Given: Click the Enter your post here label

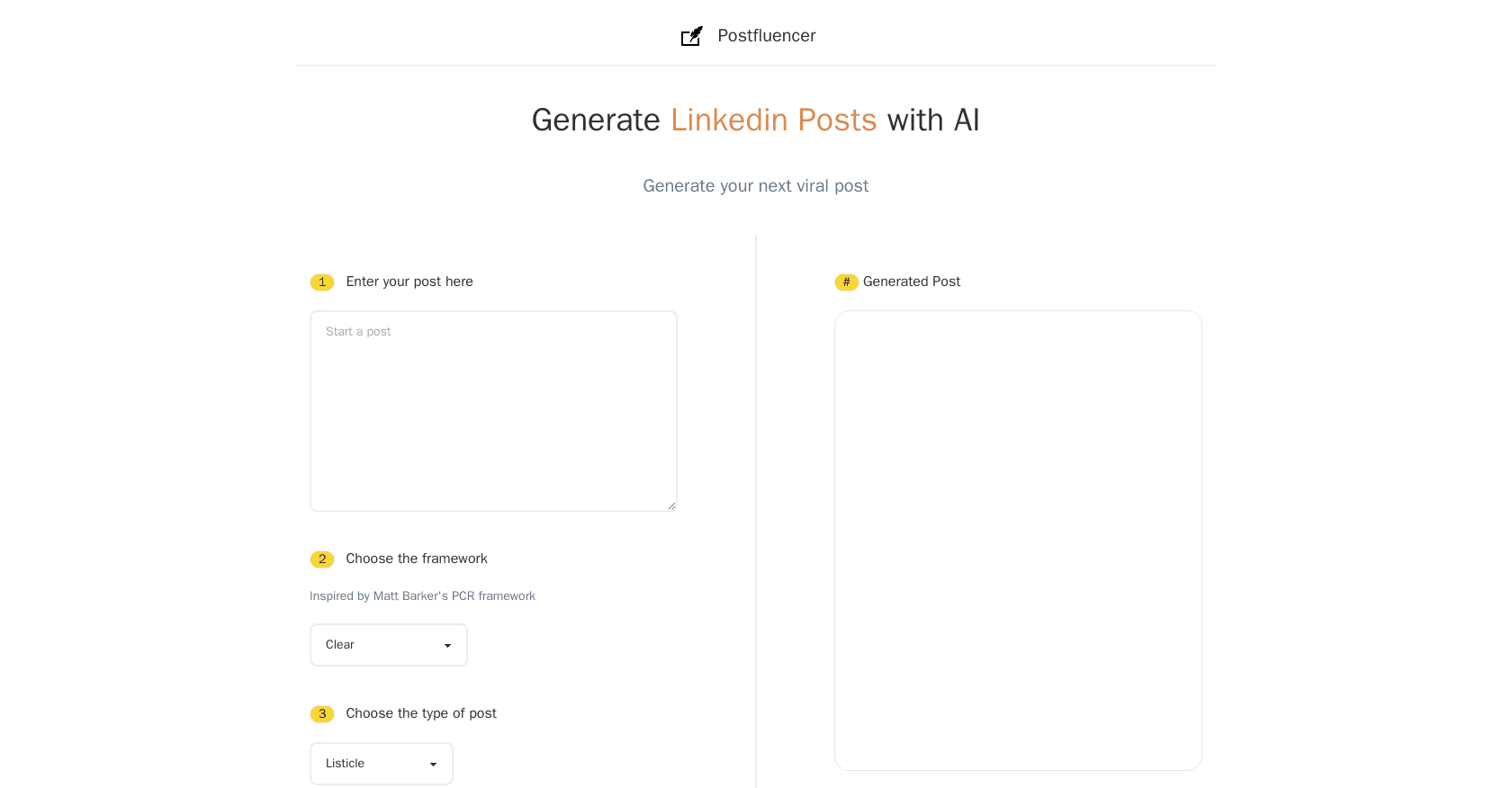Looking at the screenshot, I should (x=409, y=282).
